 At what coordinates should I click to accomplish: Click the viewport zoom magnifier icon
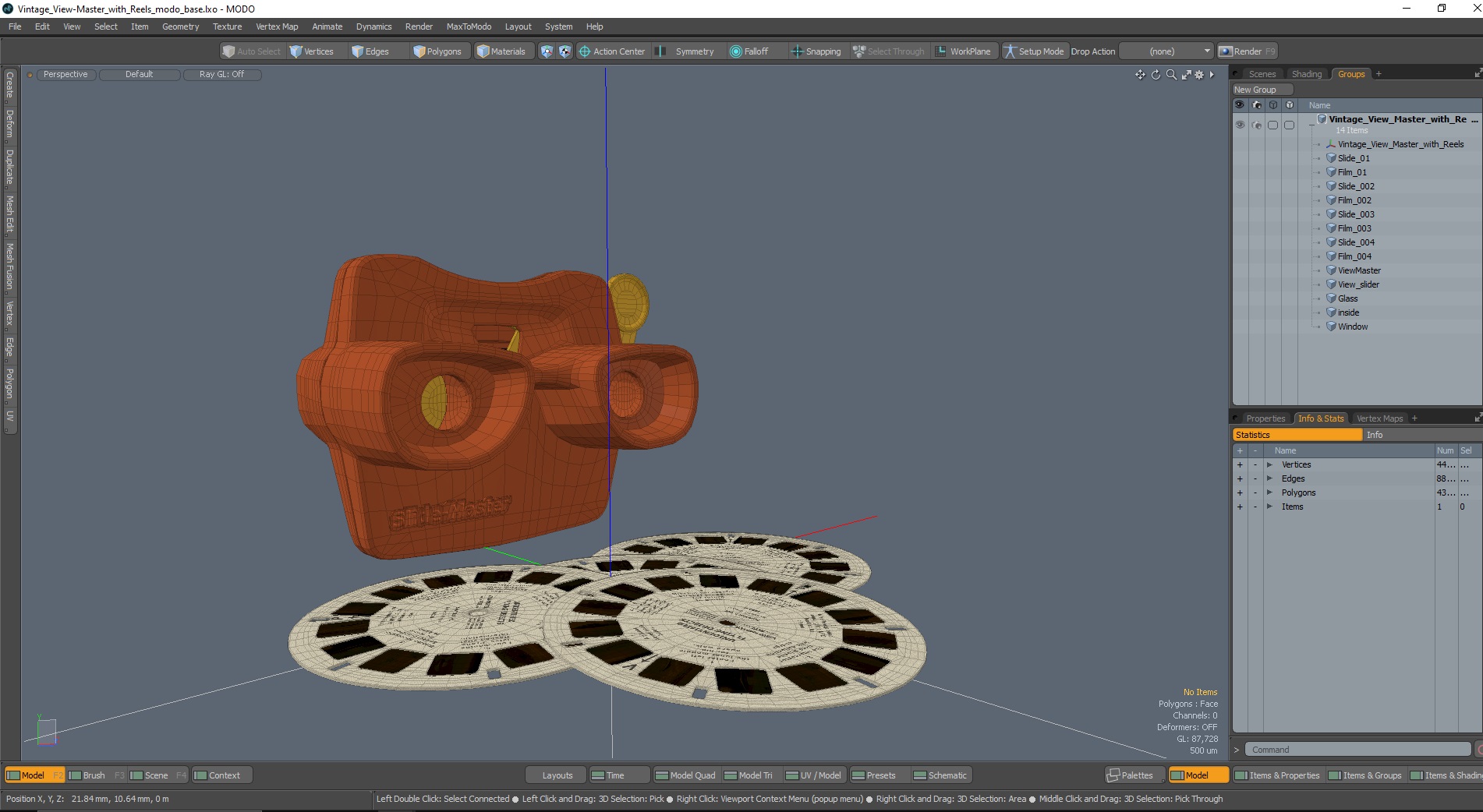[1171, 75]
